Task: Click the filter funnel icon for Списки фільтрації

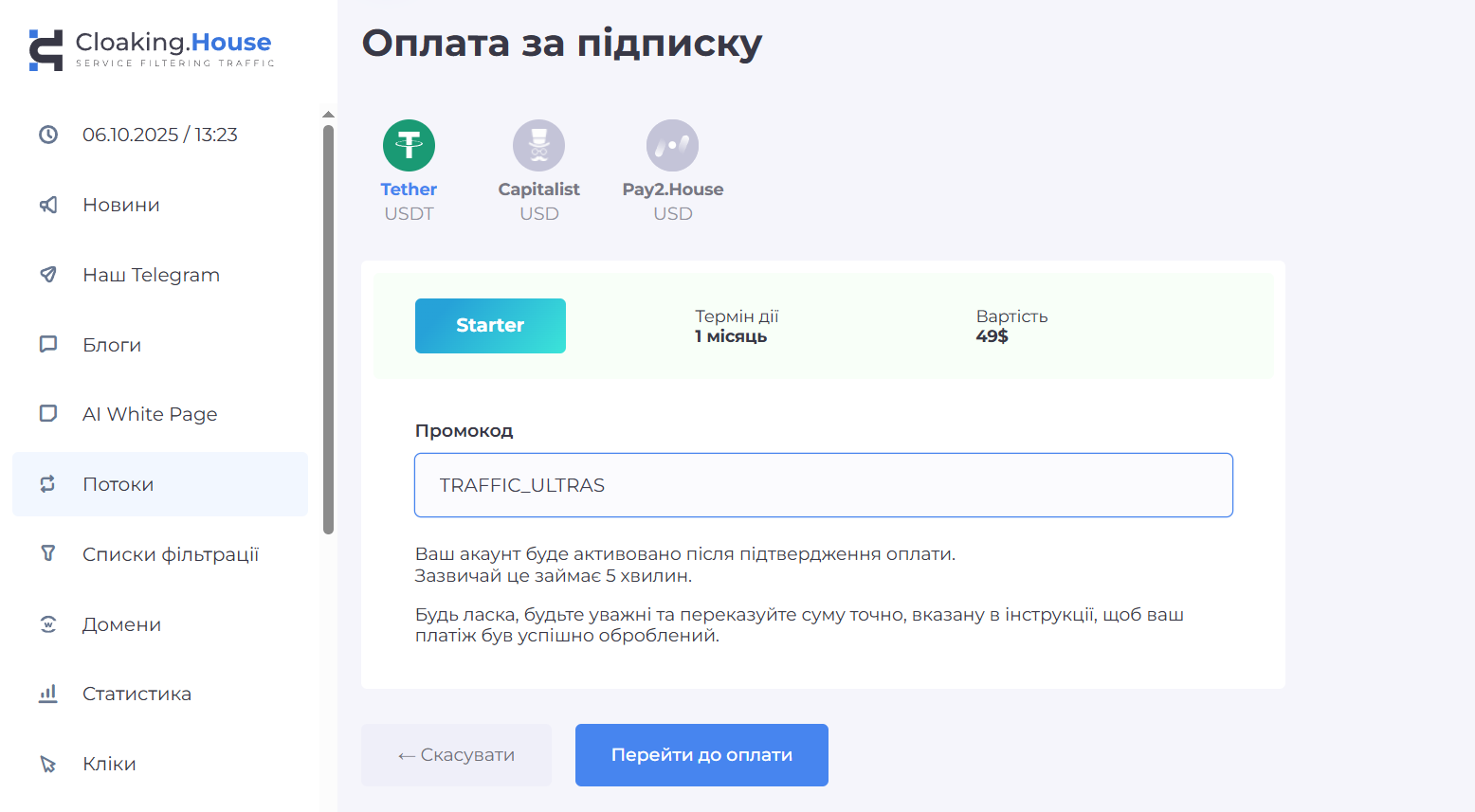Action: [x=48, y=553]
